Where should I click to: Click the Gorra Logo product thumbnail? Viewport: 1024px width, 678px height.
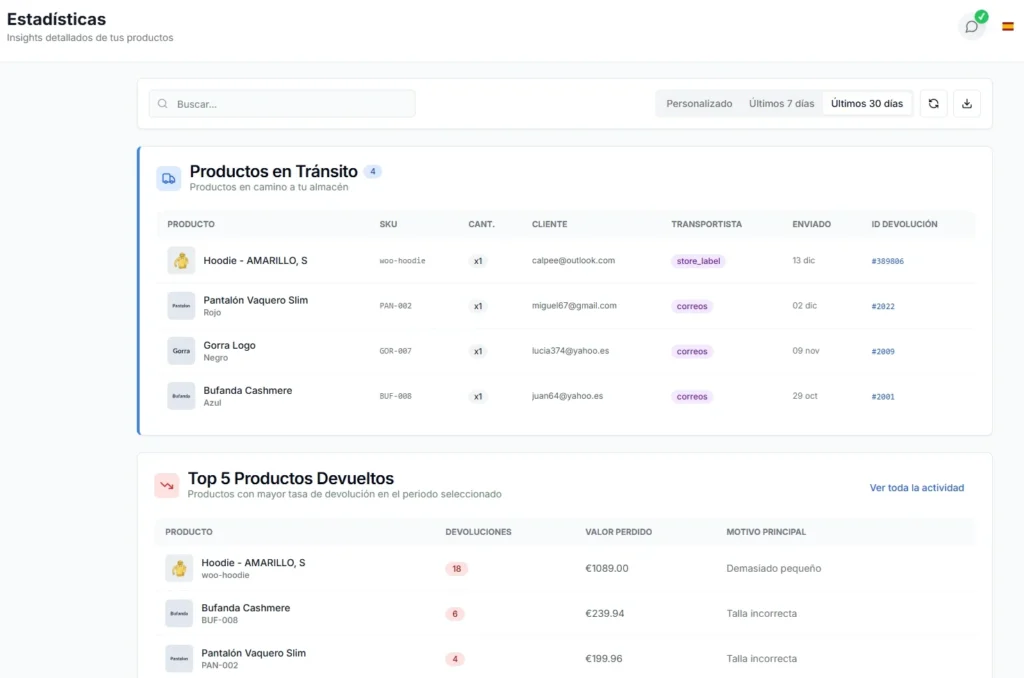click(181, 351)
